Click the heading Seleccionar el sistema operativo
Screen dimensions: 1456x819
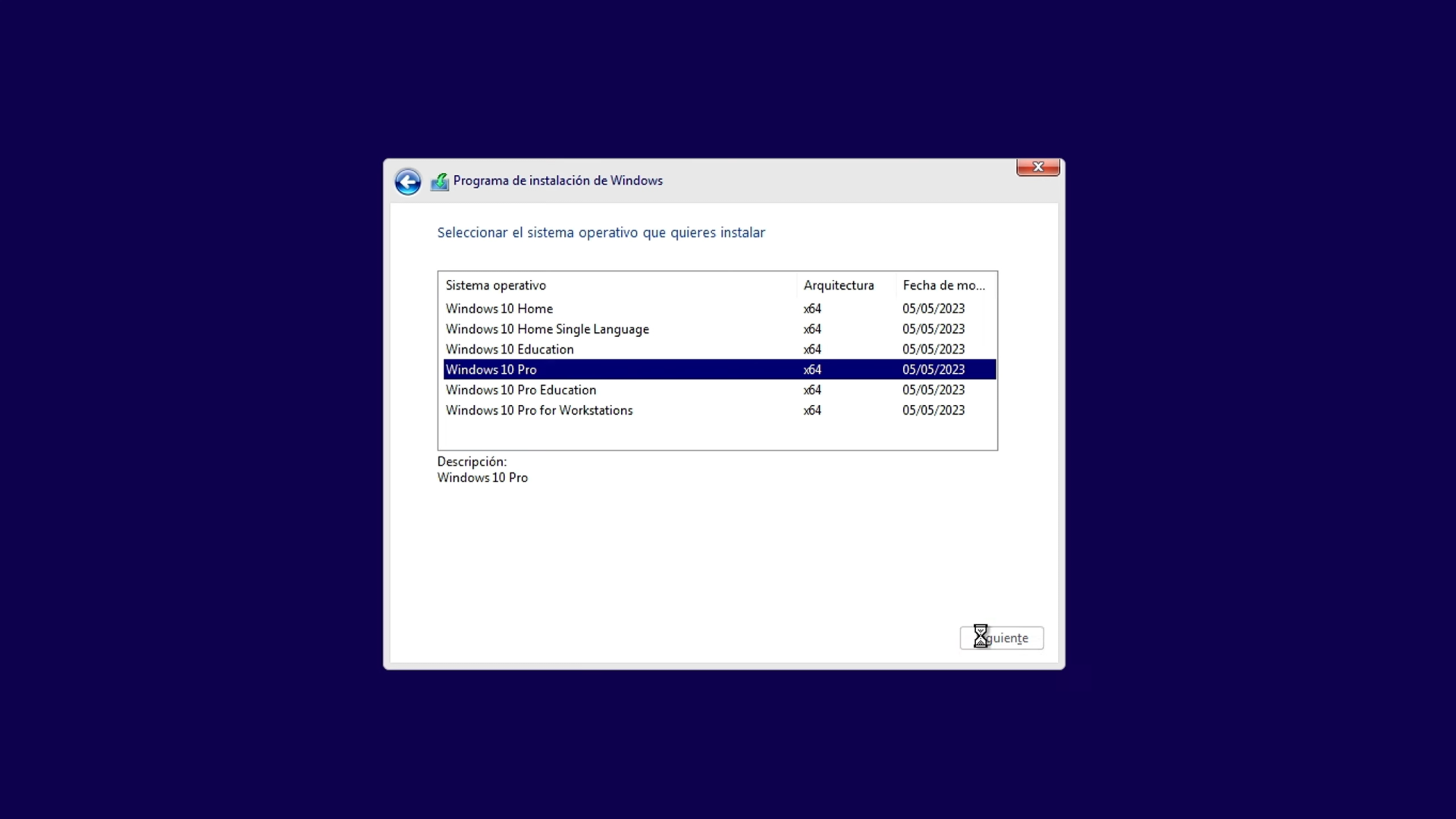[601, 233]
